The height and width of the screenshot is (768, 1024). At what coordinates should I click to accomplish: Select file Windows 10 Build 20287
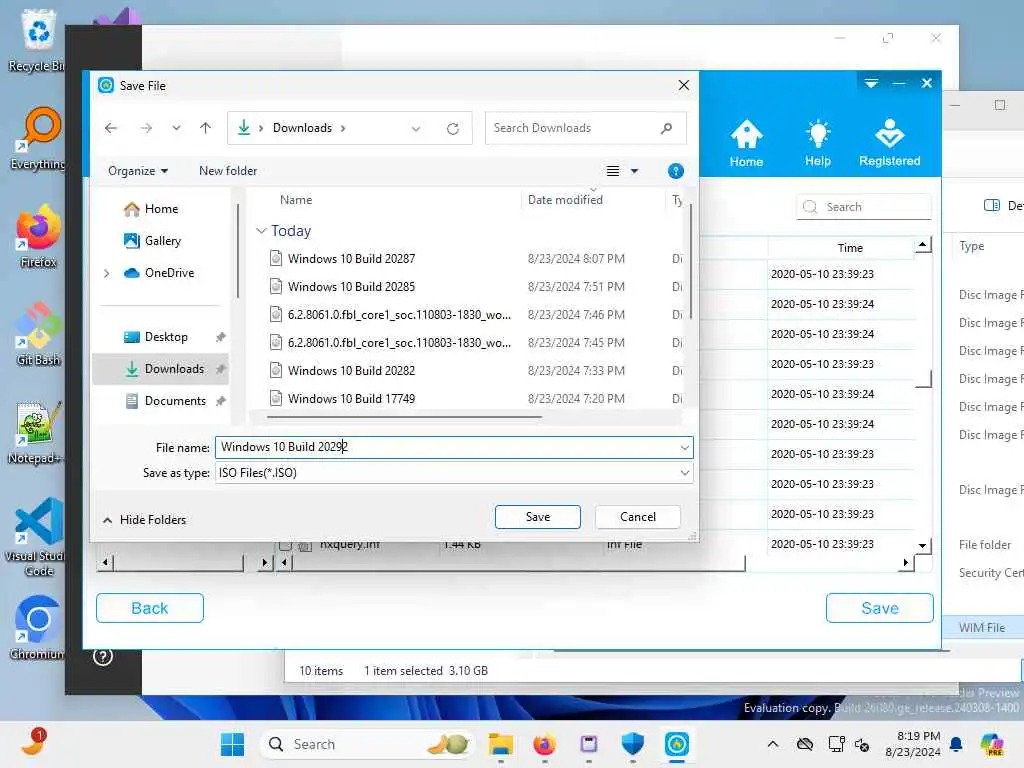[351, 259]
